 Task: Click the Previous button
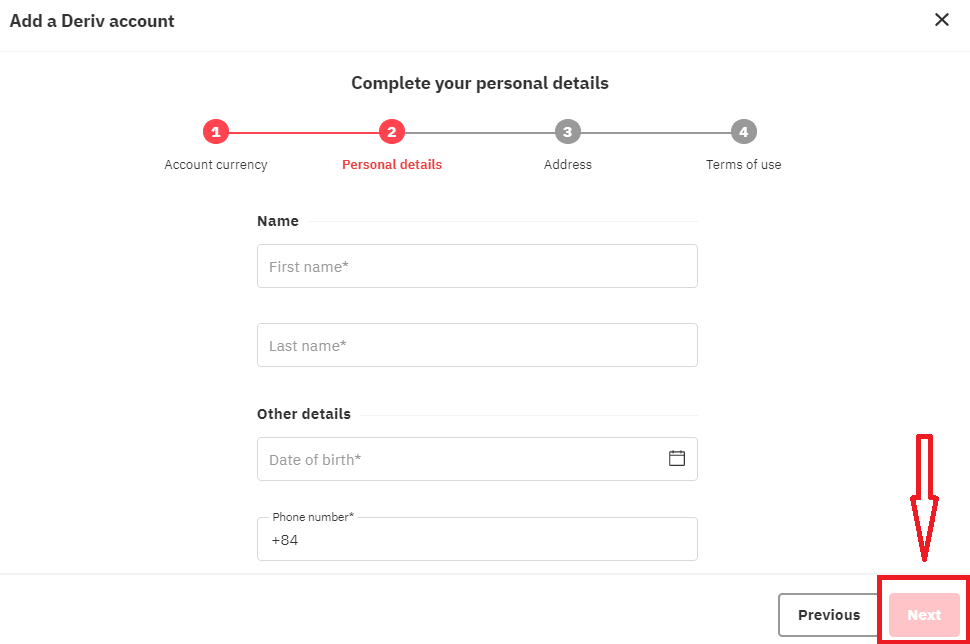(x=828, y=614)
